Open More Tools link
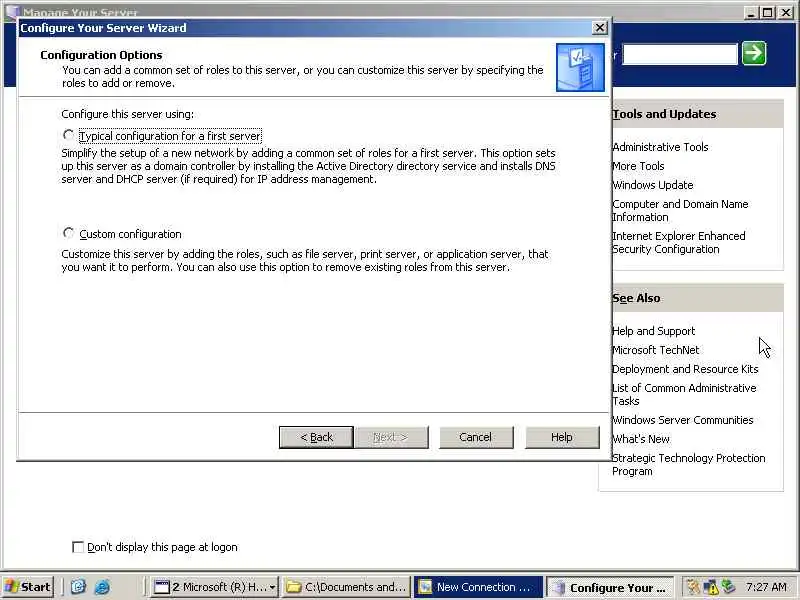Image resolution: width=800 pixels, height=600 pixels. point(638,166)
